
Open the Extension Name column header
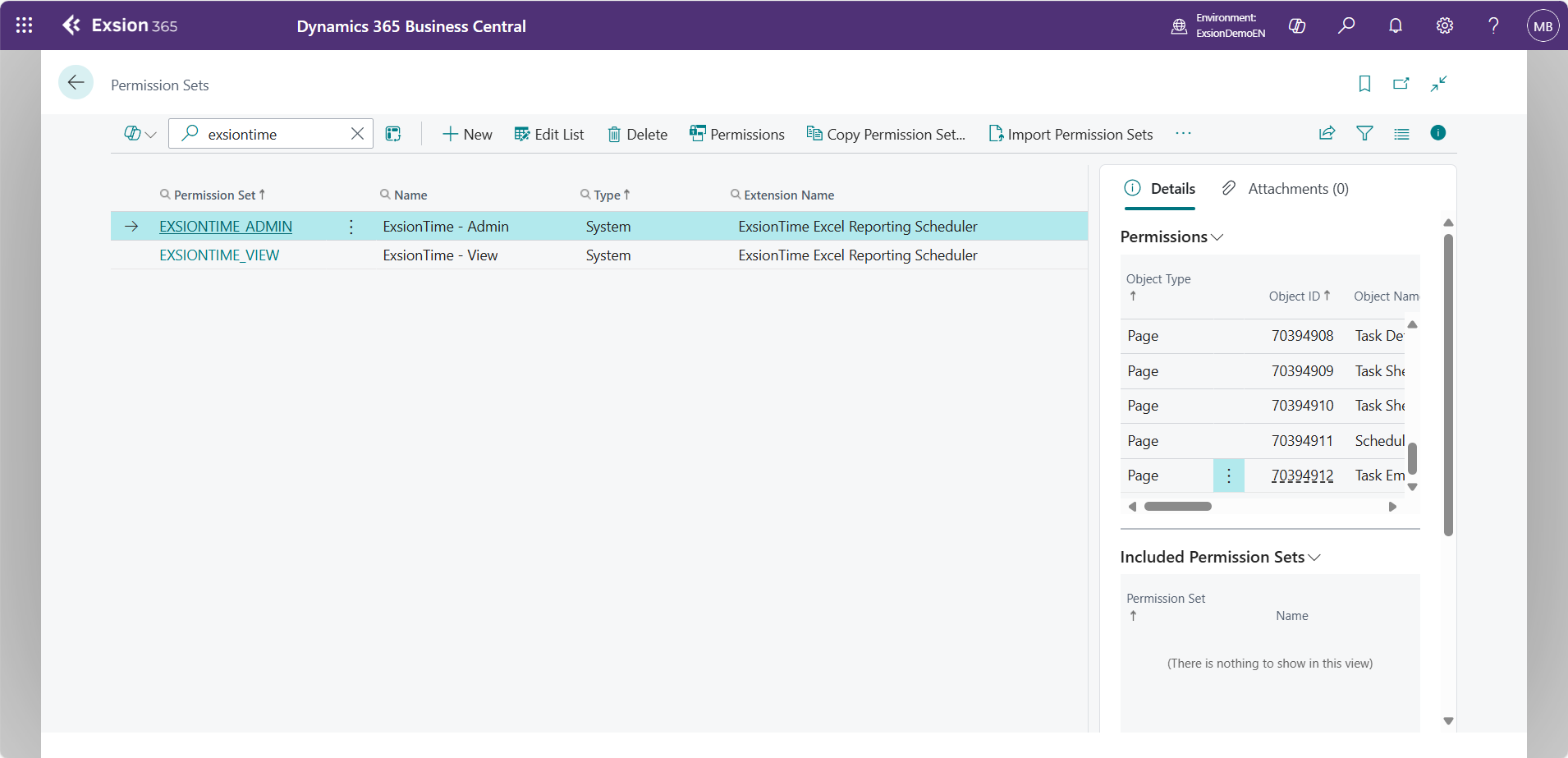782,195
